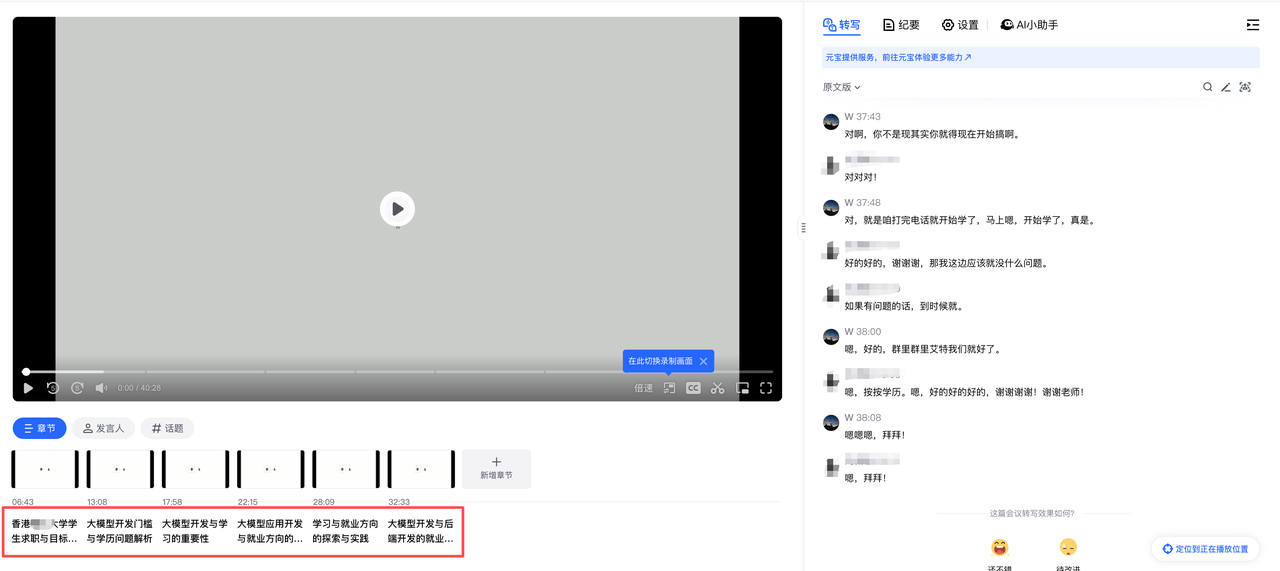Screen dimensions: 1280x571
Task: Close the 在此切换录制画面 tooltip
Action: coord(703,361)
